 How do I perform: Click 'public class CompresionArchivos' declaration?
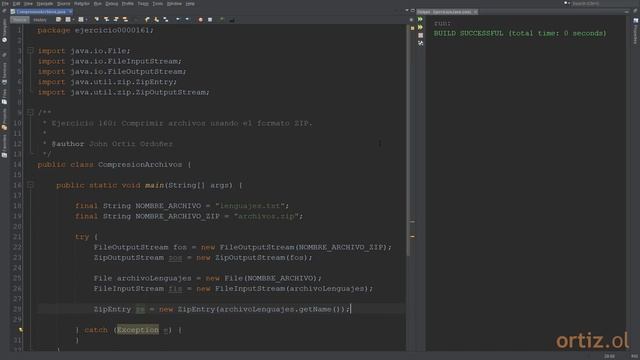click(x=109, y=164)
